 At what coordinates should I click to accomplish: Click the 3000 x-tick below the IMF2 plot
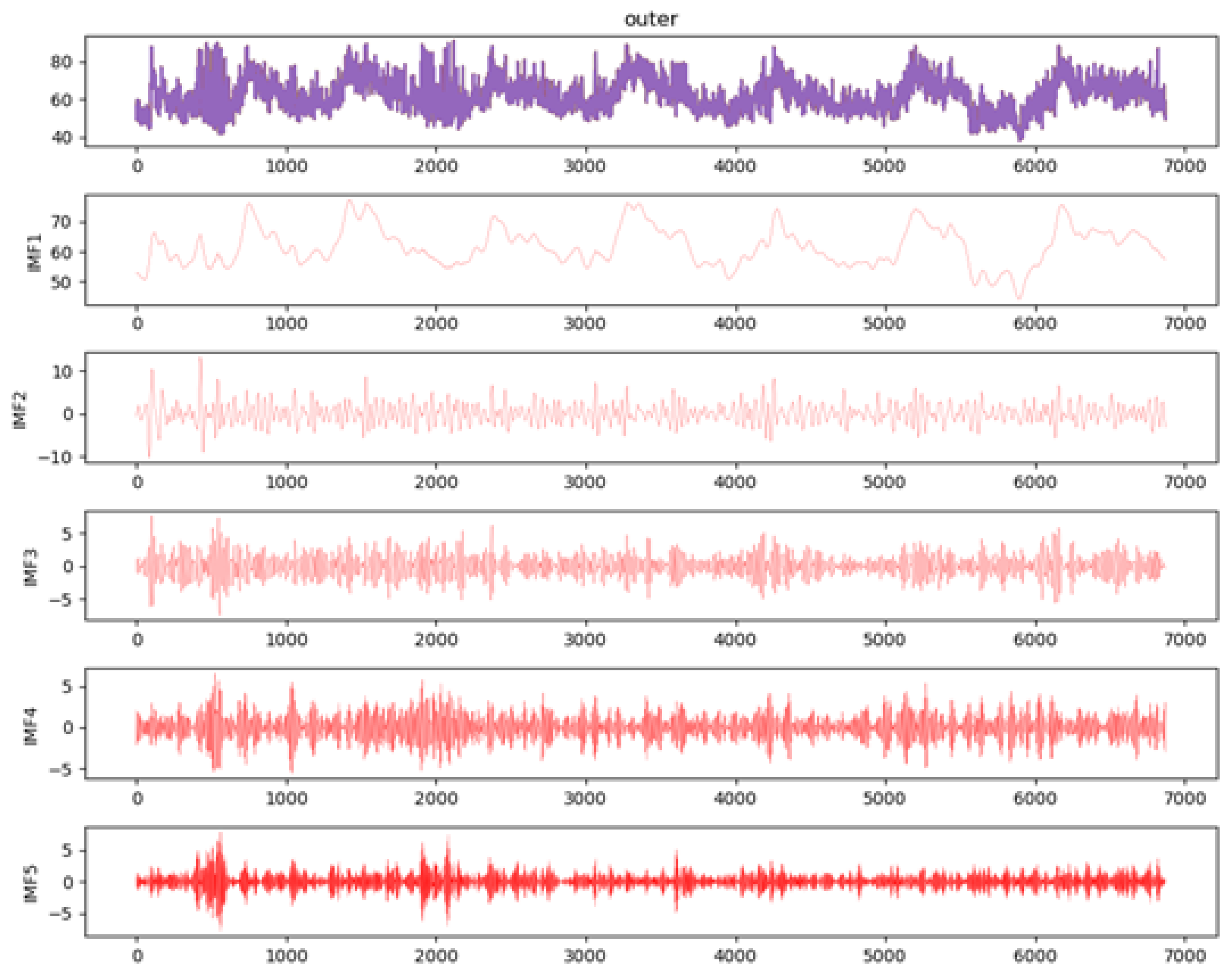coord(586,482)
